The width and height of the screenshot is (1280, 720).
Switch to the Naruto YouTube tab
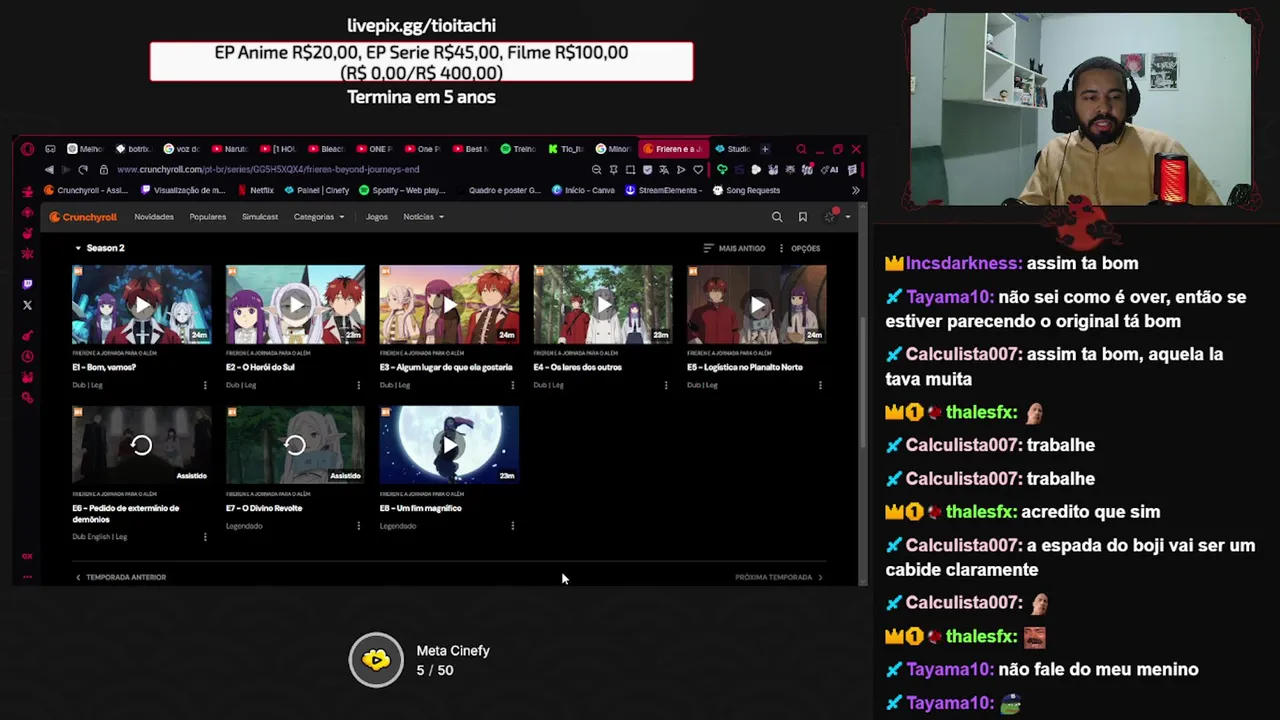click(x=231, y=149)
